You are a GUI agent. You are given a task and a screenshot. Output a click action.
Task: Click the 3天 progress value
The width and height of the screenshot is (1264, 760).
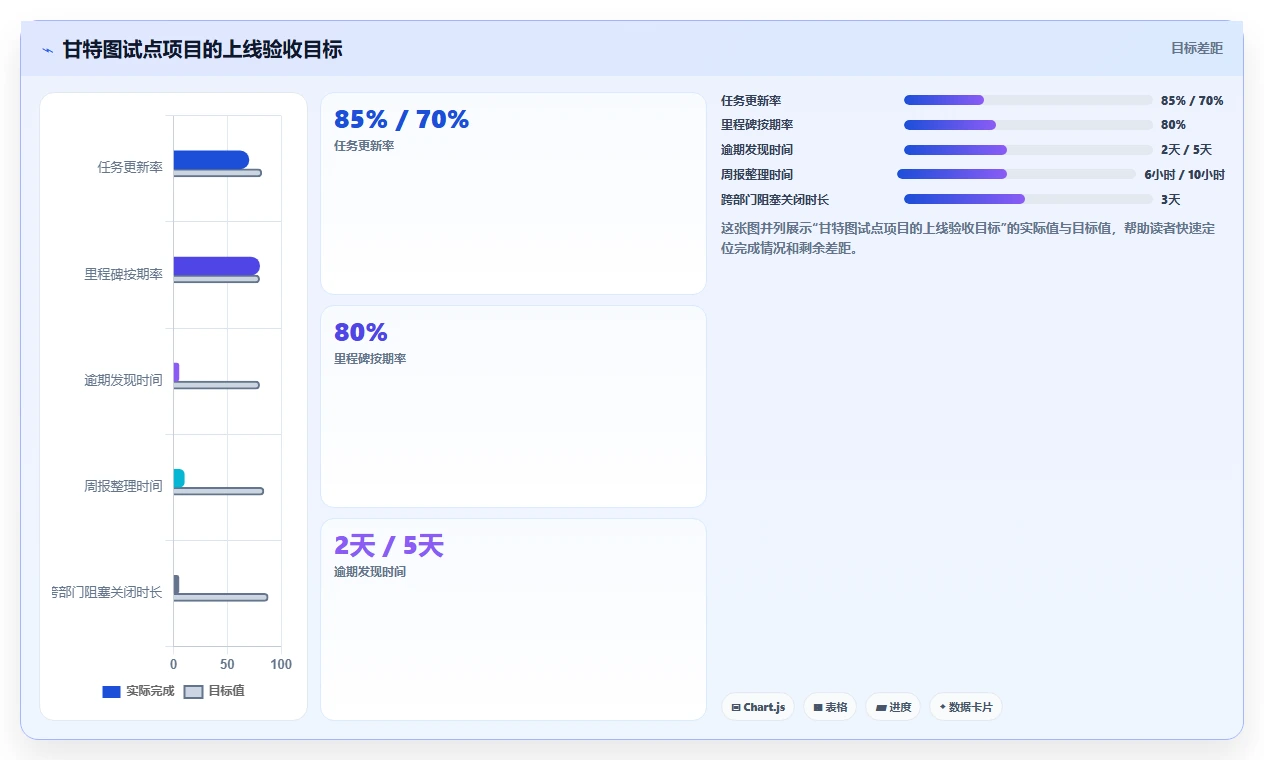(x=1171, y=200)
